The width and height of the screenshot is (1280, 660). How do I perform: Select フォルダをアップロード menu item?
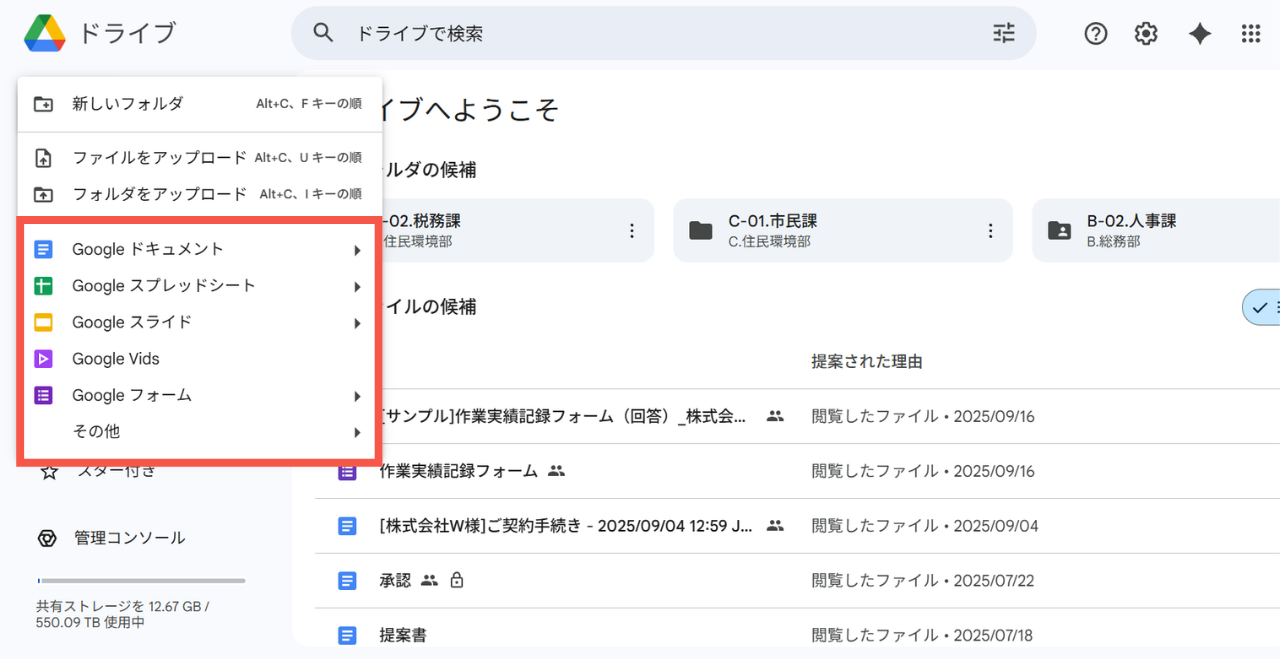pyautogui.click(x=200, y=194)
